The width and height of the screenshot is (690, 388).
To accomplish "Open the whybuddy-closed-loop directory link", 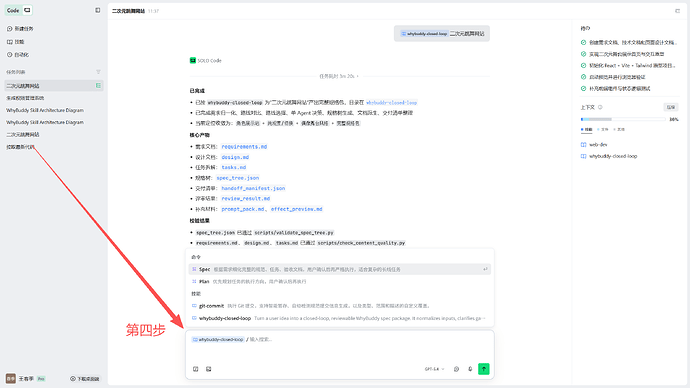I will pyautogui.click(x=391, y=102).
